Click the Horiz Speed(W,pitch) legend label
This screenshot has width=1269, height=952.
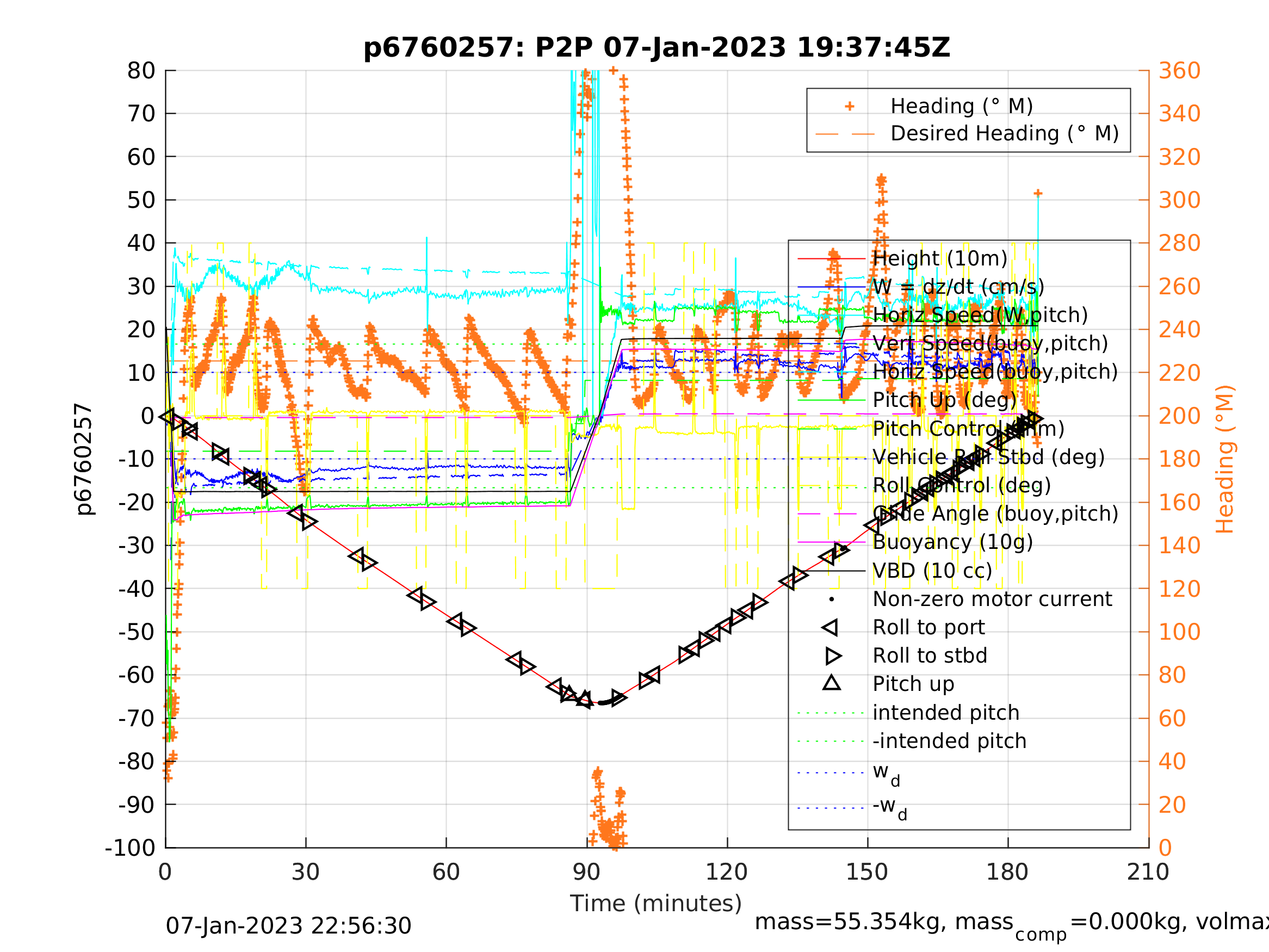click(980, 315)
